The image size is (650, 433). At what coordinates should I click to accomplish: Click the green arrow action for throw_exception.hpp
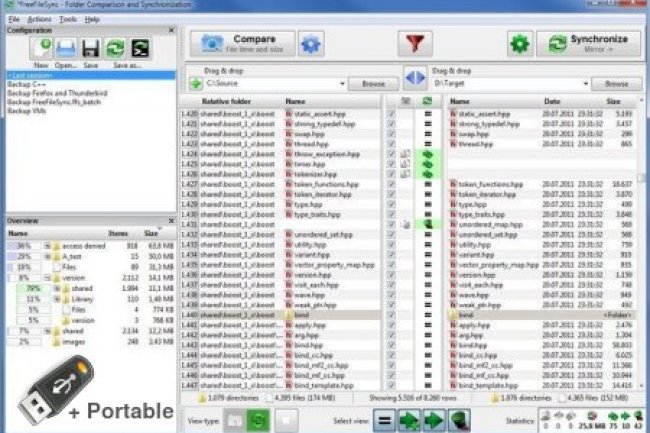[x=427, y=154]
